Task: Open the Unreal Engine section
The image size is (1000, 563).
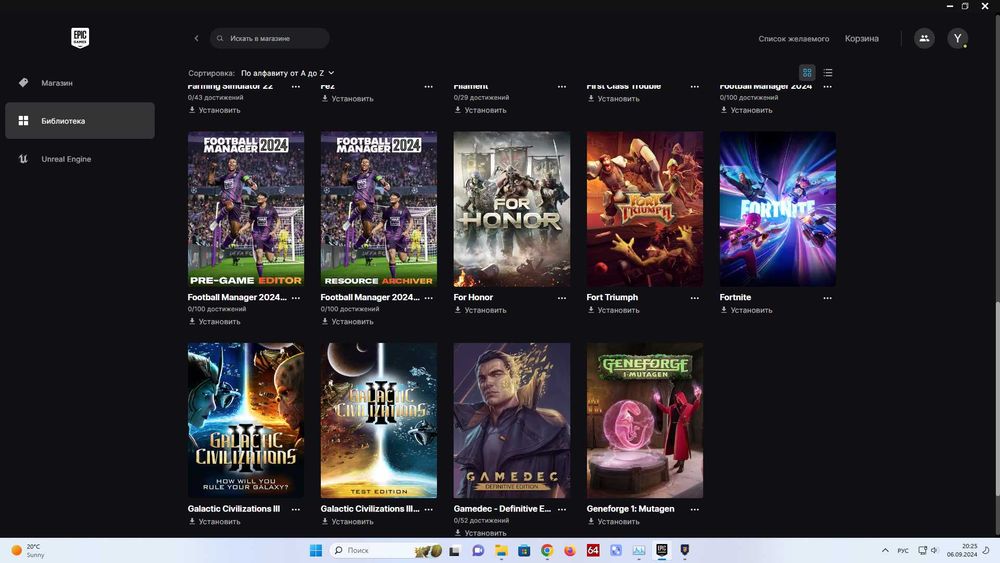Action: tap(80, 159)
